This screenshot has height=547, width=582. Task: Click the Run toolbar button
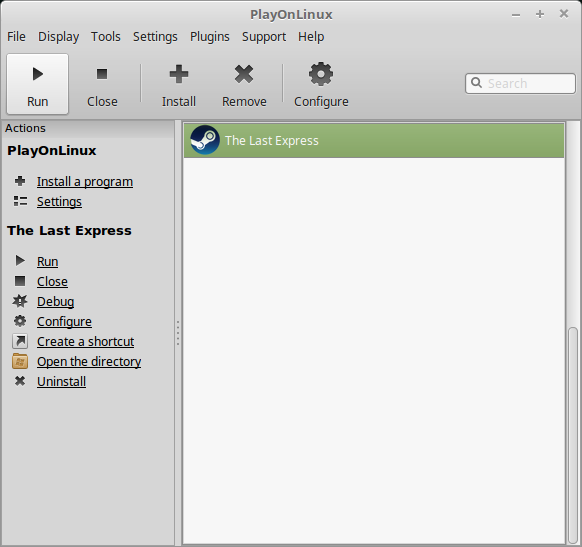37,84
